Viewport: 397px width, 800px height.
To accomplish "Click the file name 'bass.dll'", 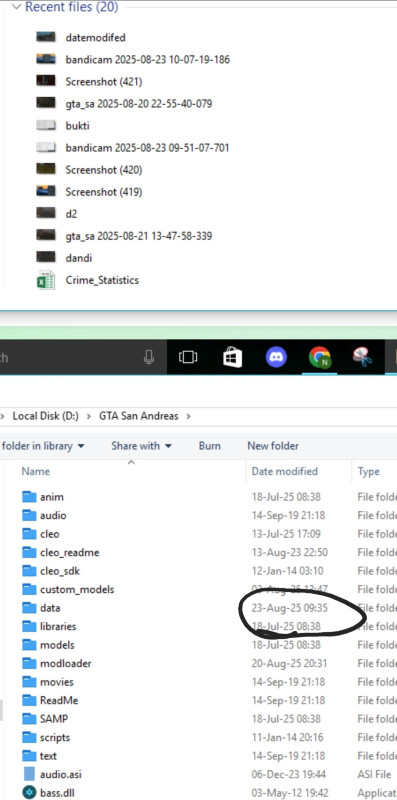I will 57,793.
